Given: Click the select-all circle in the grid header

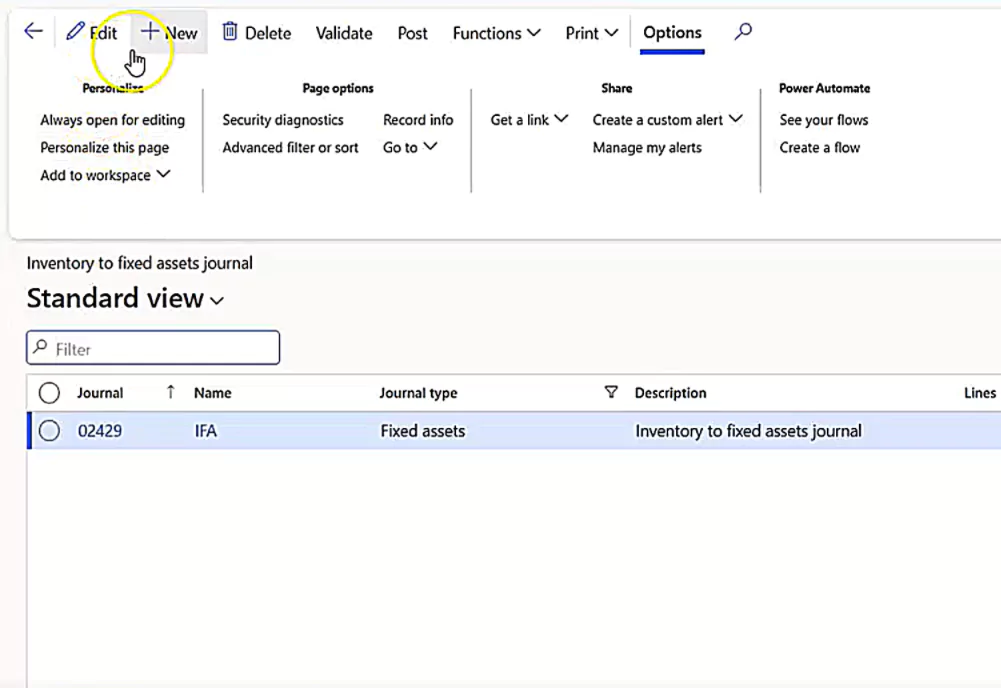Looking at the screenshot, I should pyautogui.click(x=49, y=392).
